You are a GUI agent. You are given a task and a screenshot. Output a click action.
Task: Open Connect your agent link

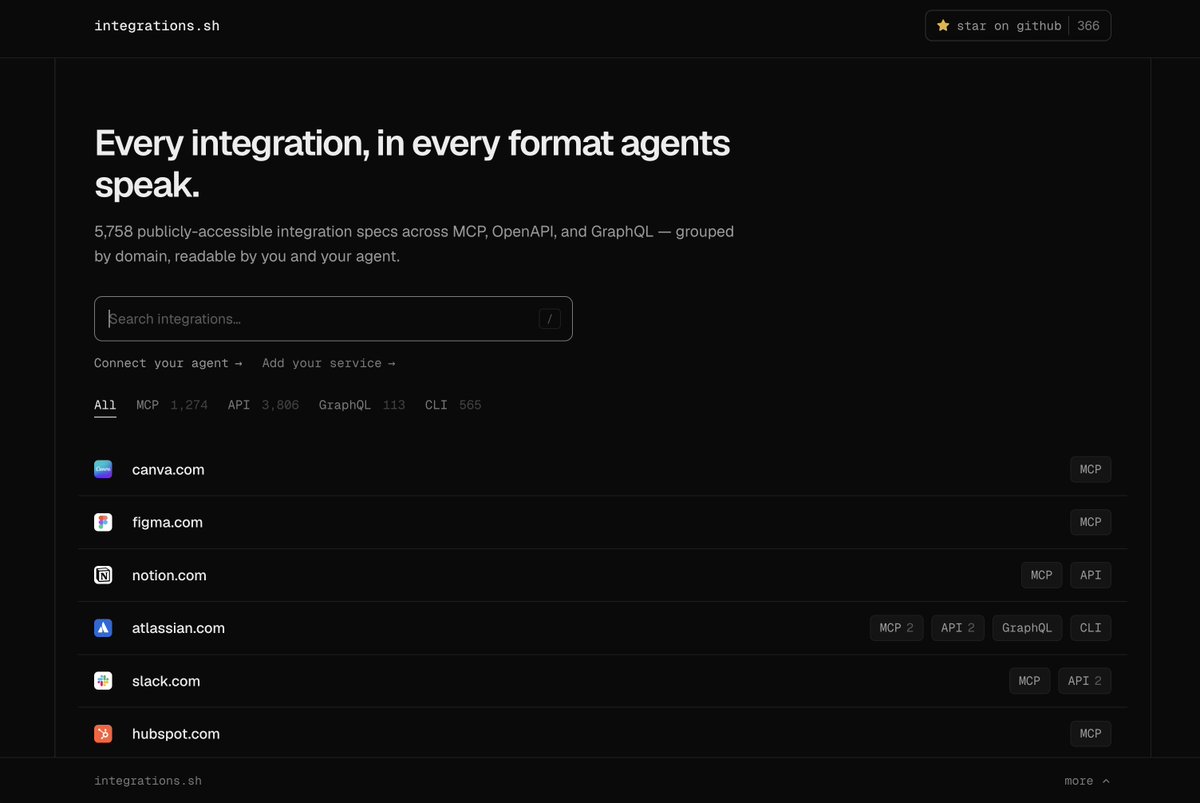tap(168, 363)
